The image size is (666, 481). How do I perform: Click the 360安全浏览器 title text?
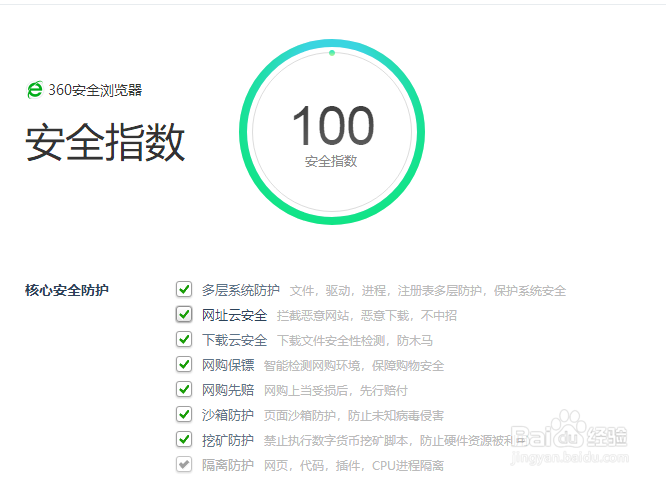(95, 90)
